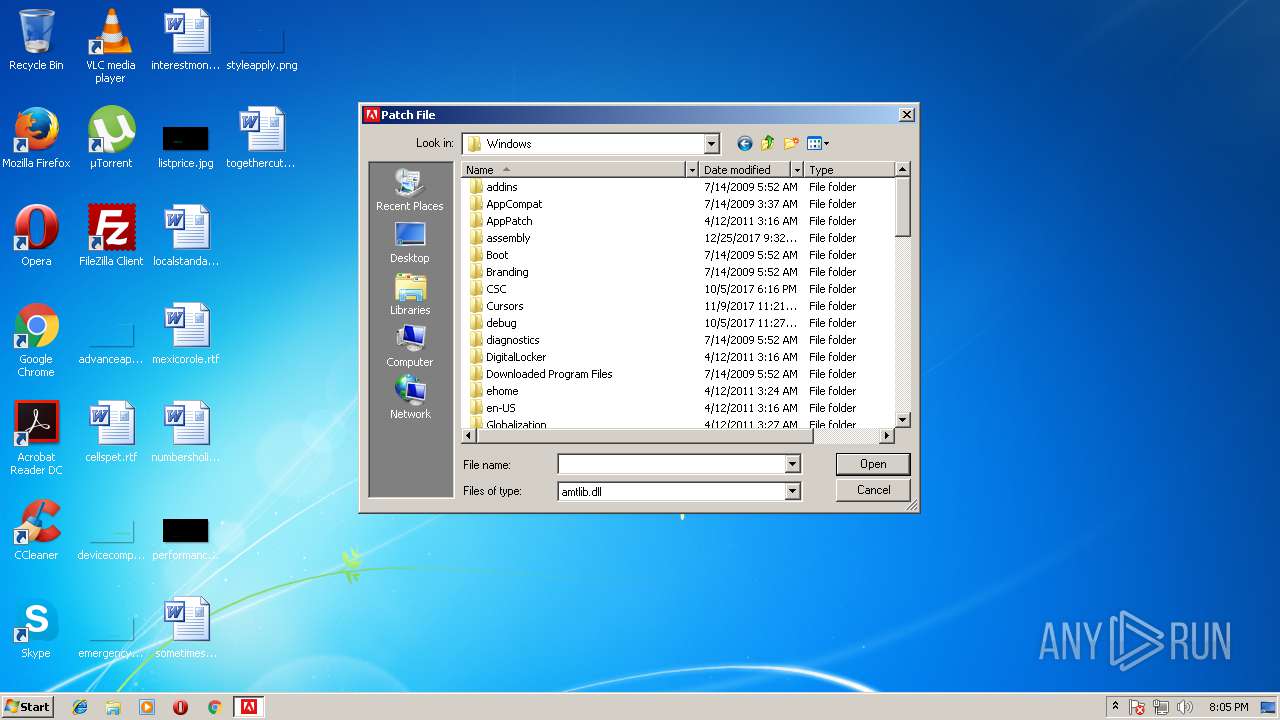Screen dimensions: 1280x720
Task: Click the Open button
Action: point(873,464)
